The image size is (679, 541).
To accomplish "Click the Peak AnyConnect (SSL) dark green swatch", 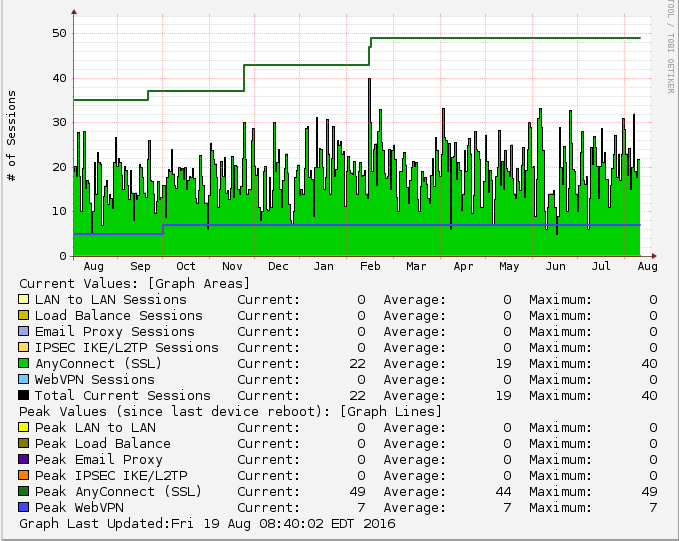I will [23, 491].
